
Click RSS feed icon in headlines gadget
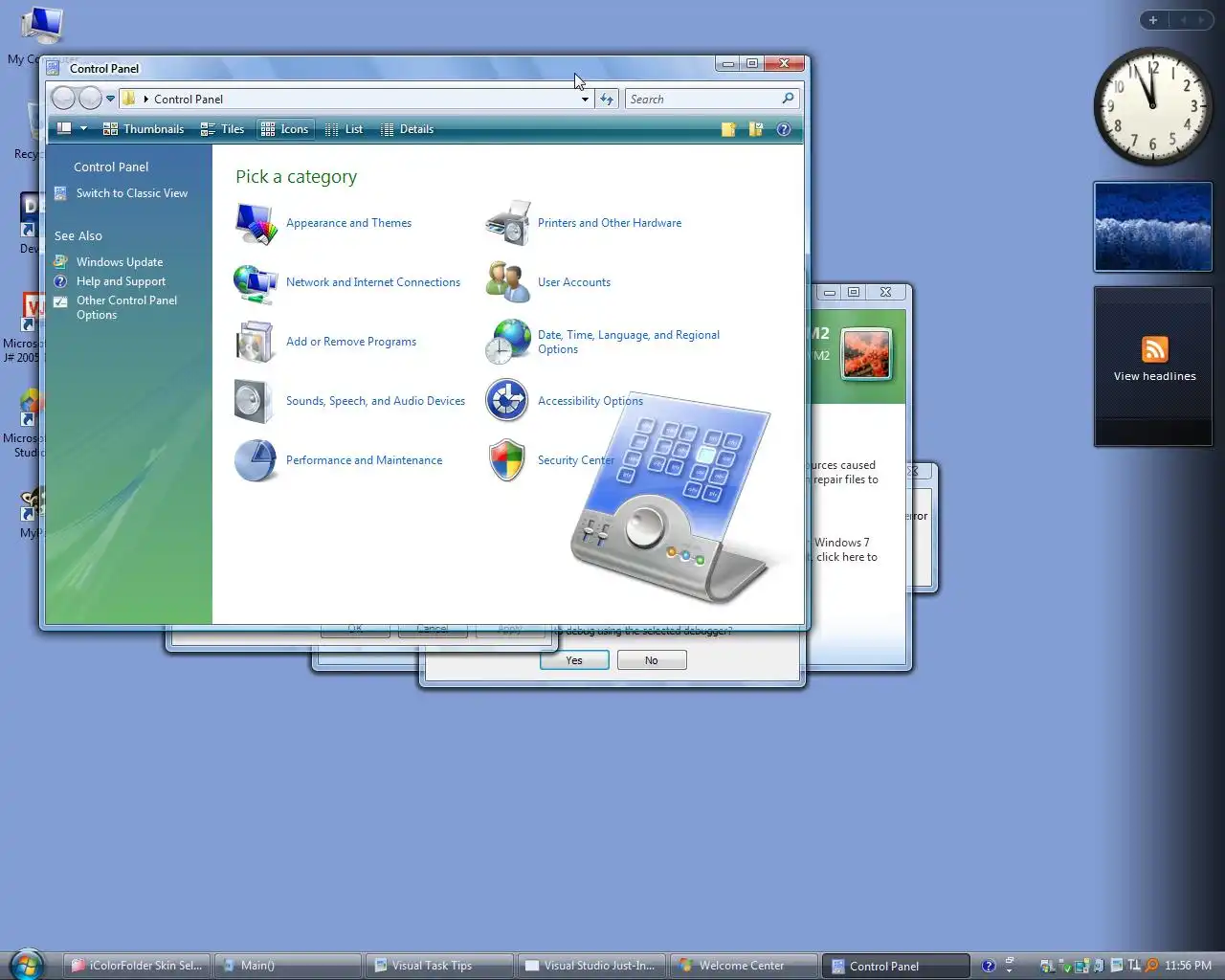[x=1155, y=349]
